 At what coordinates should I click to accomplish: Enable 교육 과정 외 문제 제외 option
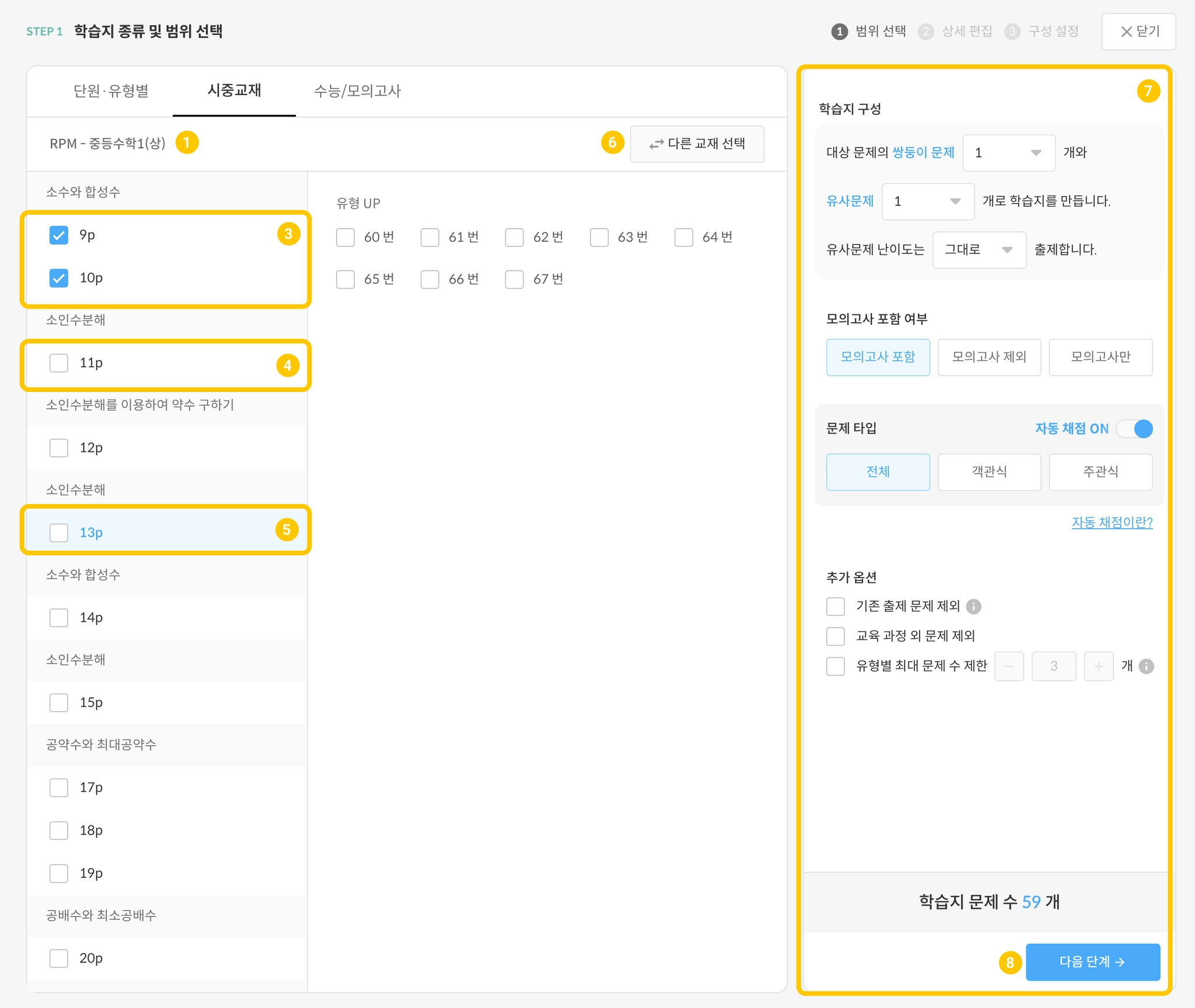pyautogui.click(x=836, y=636)
